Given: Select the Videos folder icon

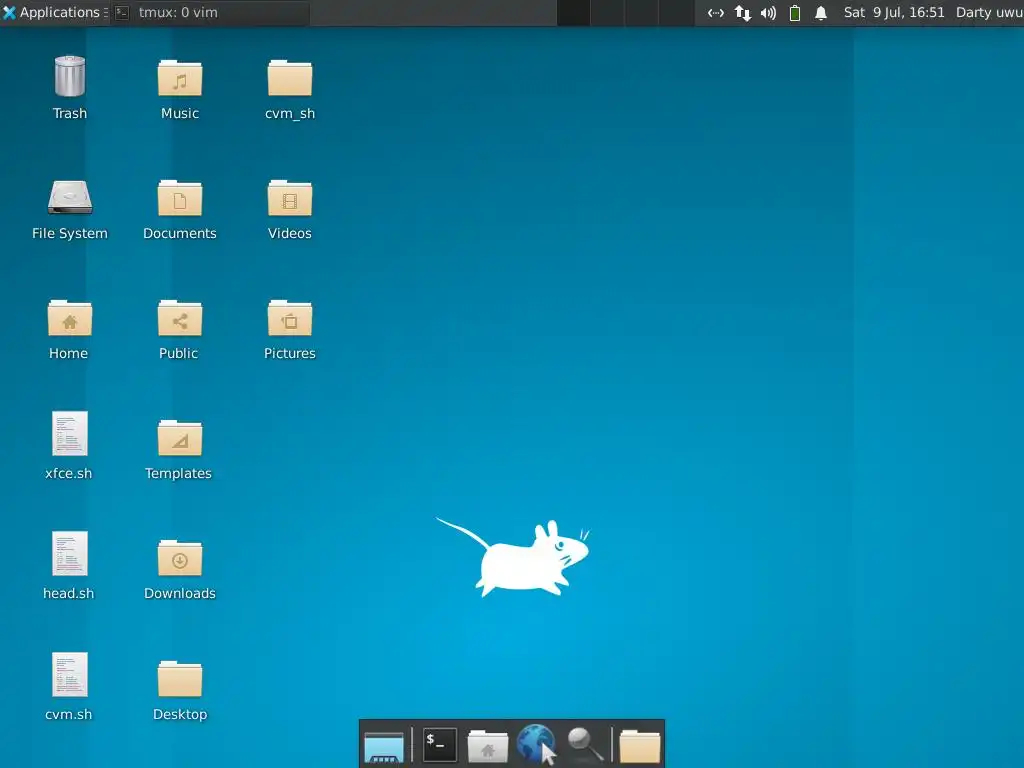Looking at the screenshot, I should [x=289, y=199].
